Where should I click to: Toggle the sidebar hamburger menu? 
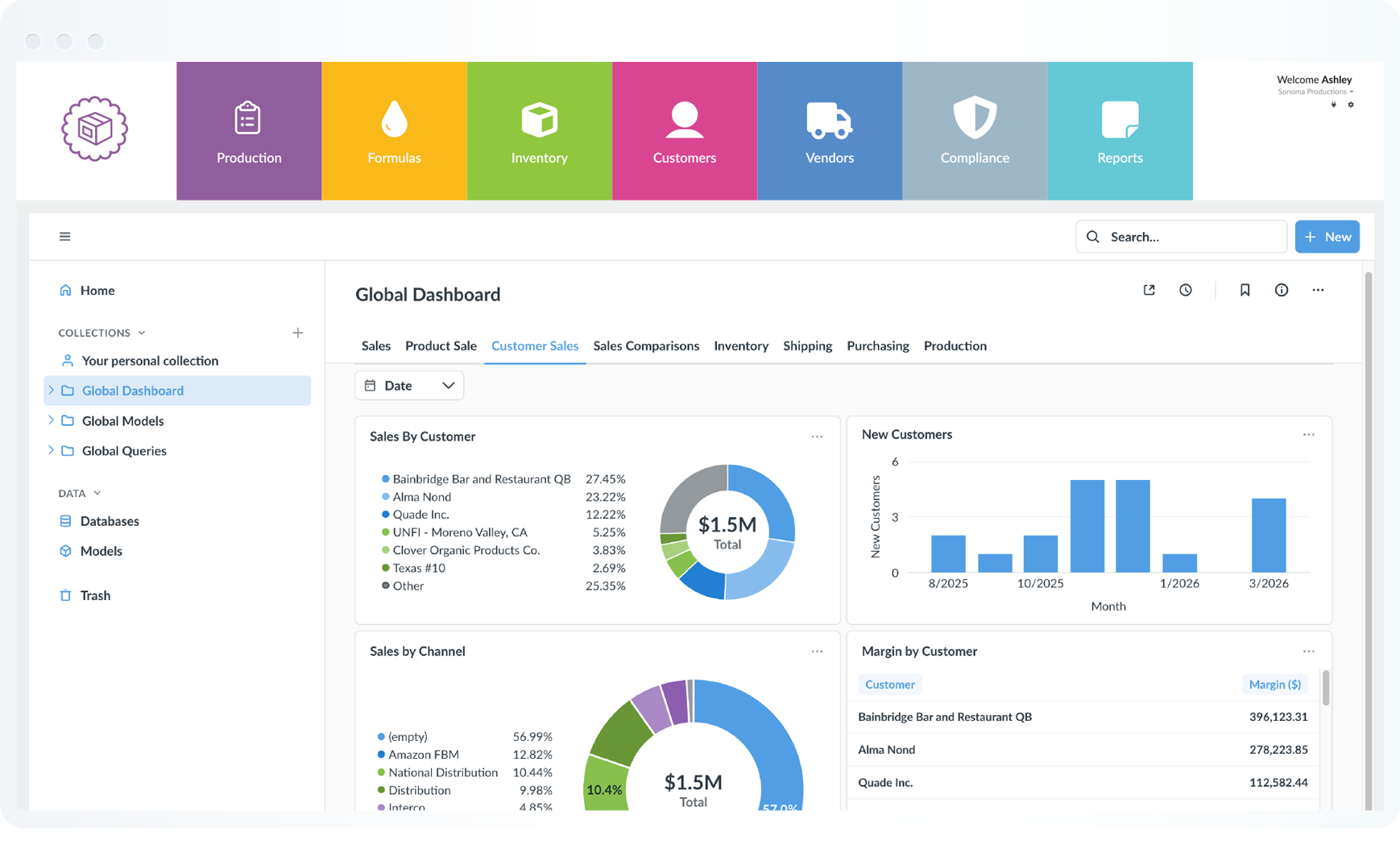point(64,236)
